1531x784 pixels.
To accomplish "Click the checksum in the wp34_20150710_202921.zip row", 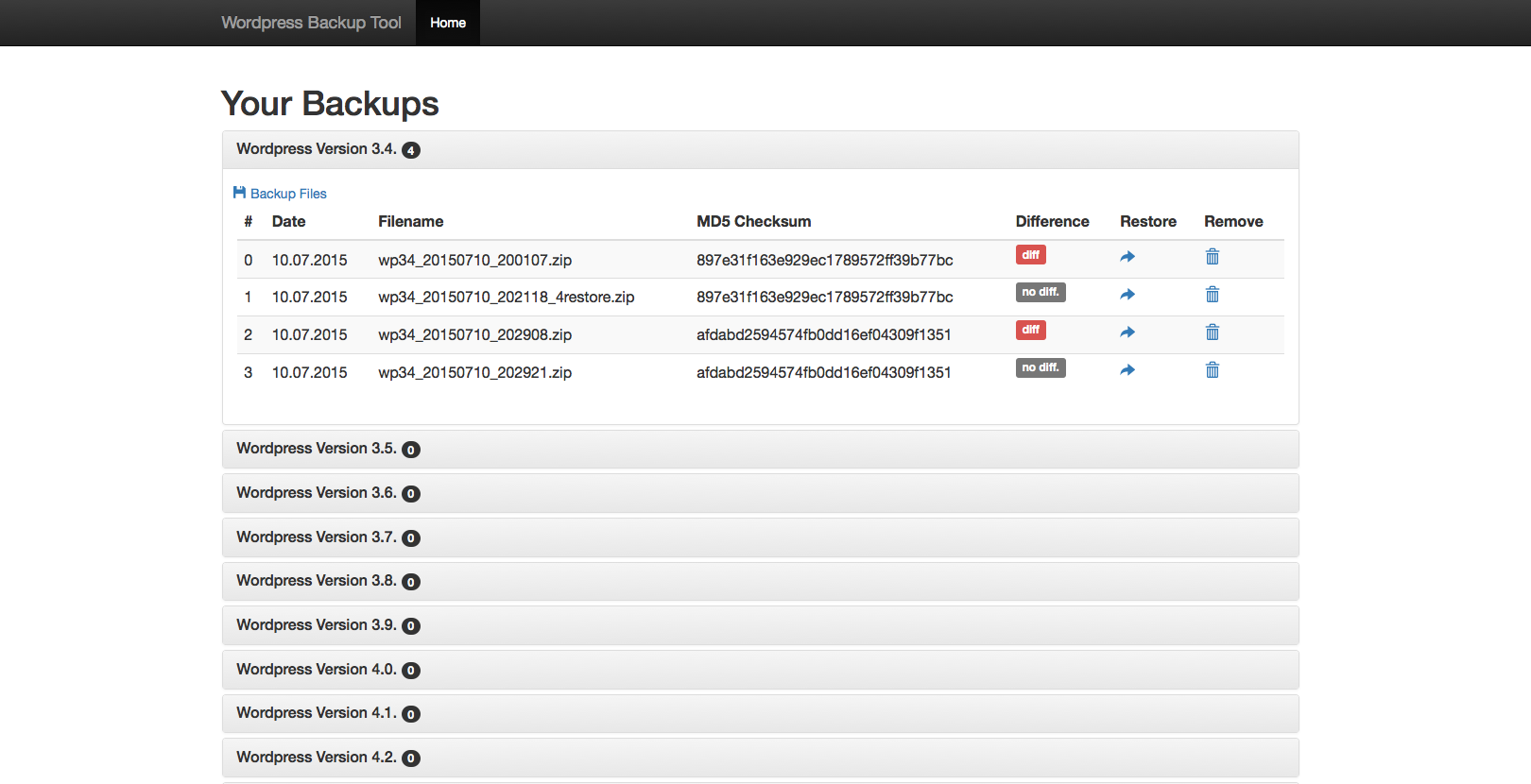I will pos(824,373).
